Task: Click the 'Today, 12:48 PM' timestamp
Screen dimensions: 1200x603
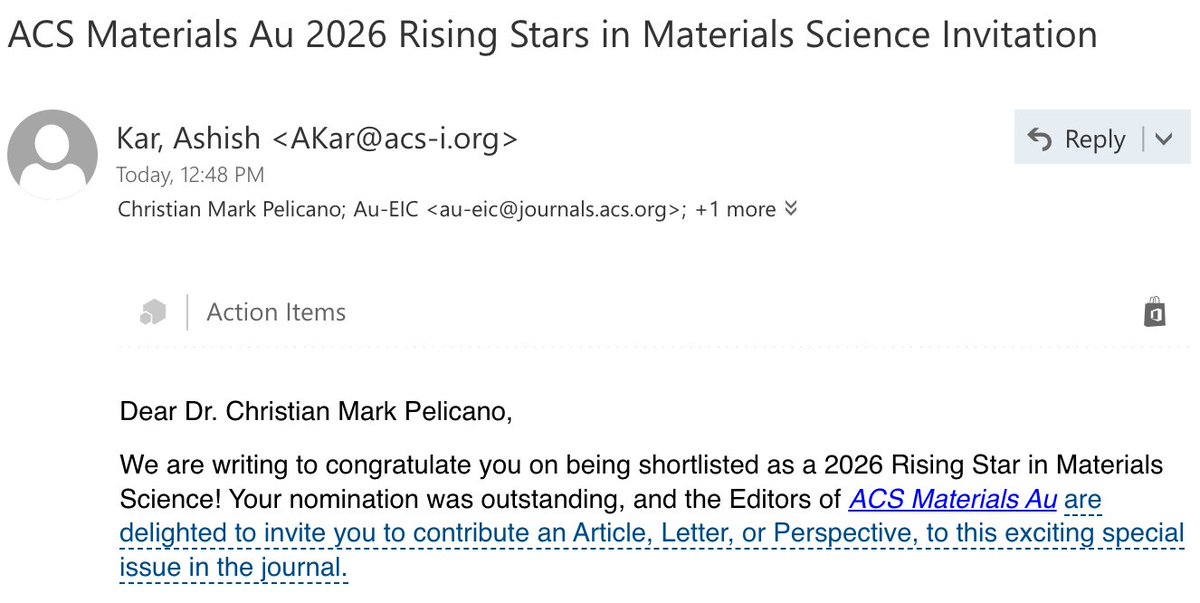Action: (x=191, y=175)
